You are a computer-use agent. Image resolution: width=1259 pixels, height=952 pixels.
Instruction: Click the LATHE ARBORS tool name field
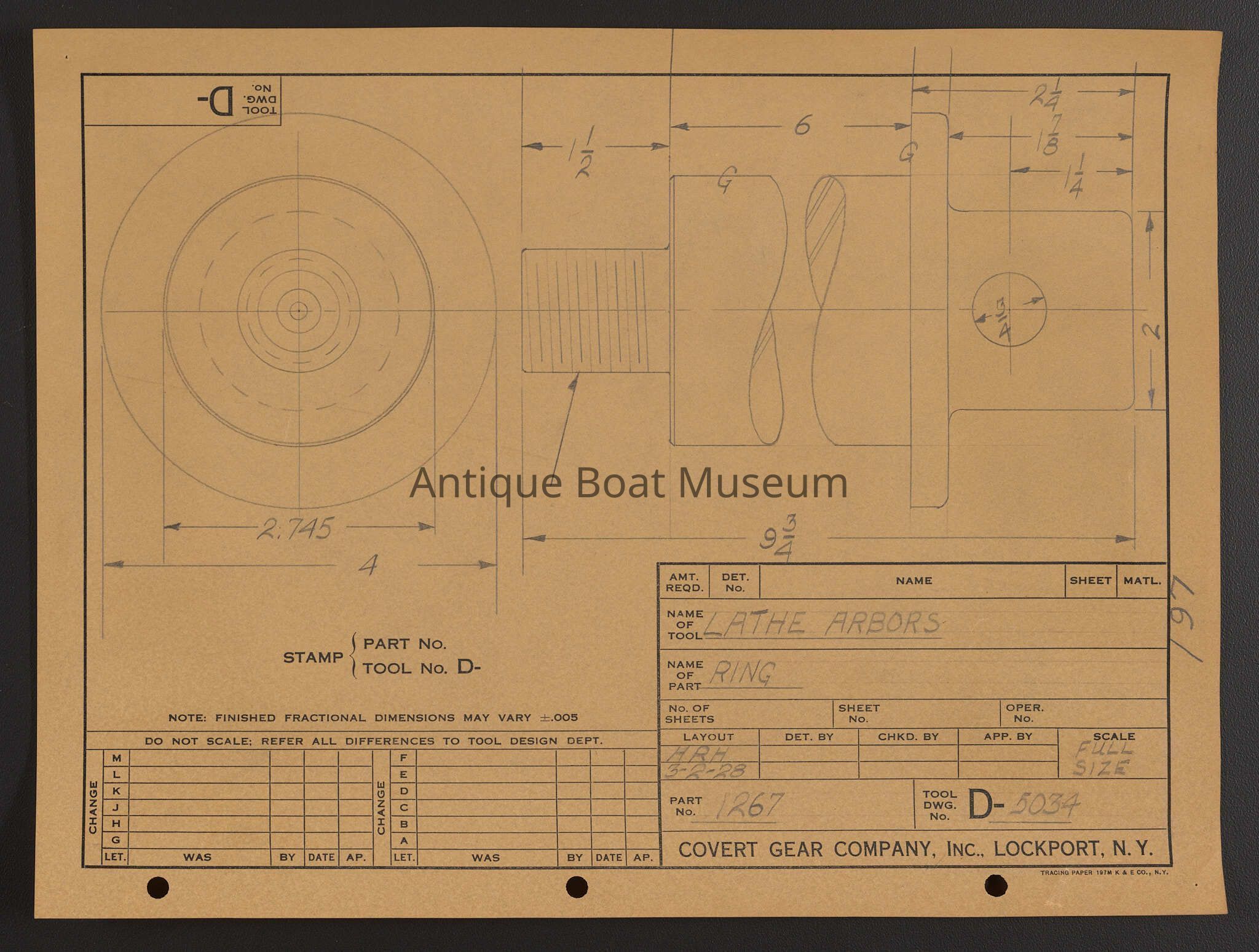(x=822, y=624)
